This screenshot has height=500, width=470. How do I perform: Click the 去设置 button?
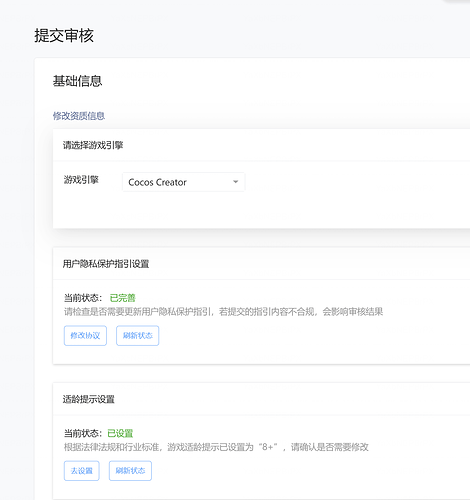tap(82, 471)
